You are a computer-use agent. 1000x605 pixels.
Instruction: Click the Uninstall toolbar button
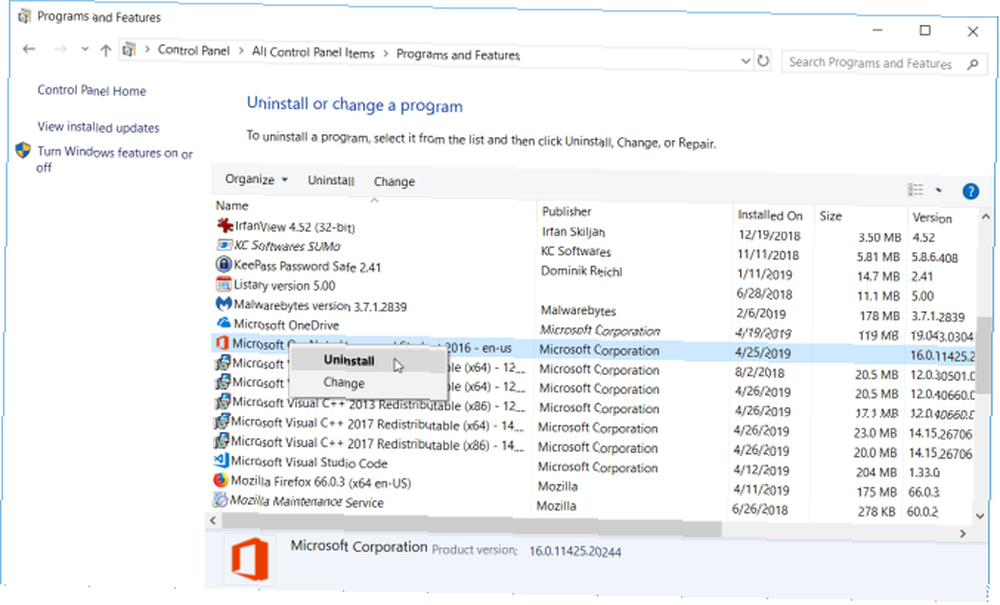pos(331,180)
